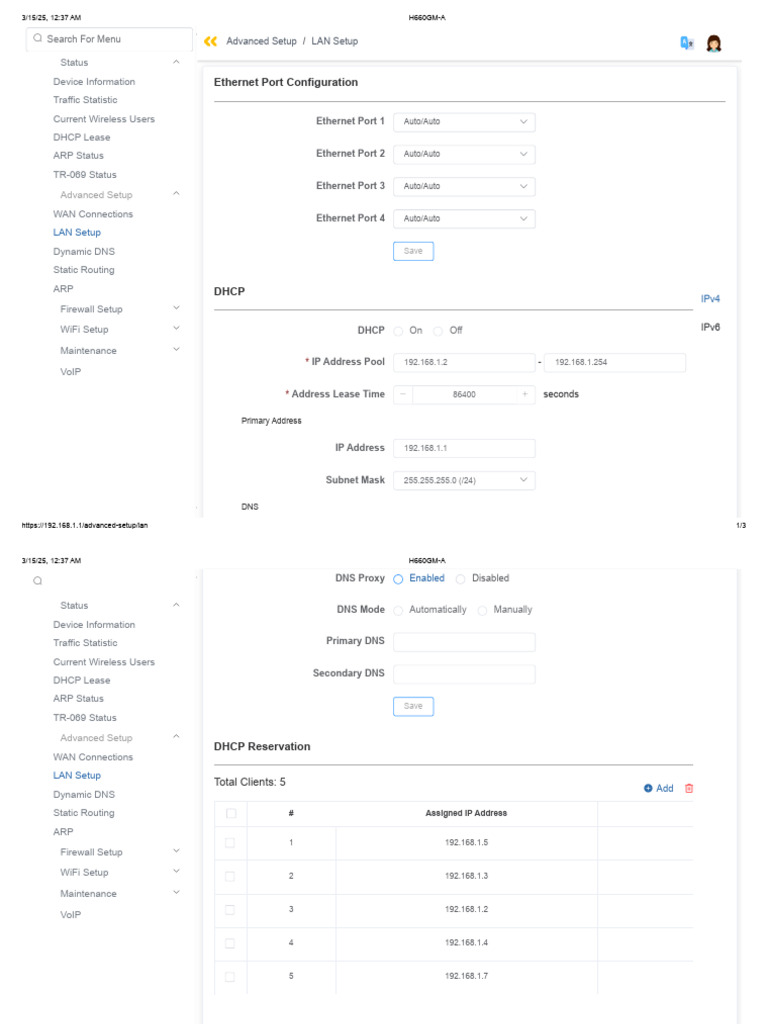Turn DHCP On with the radio button
Image resolution: width=768 pixels, height=1024 pixels.
click(x=398, y=331)
